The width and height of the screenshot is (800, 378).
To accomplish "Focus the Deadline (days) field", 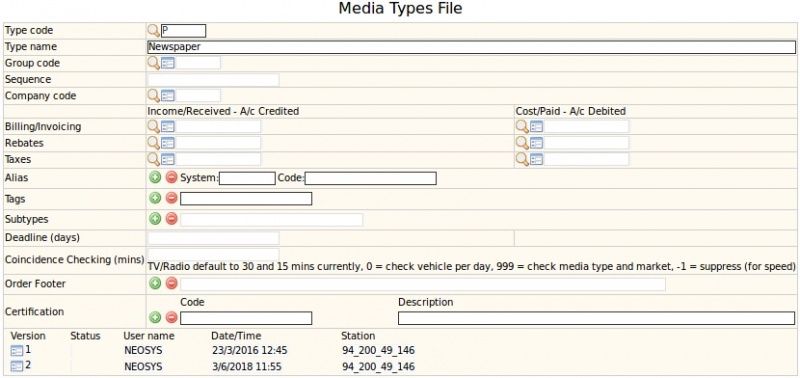I will coord(213,238).
